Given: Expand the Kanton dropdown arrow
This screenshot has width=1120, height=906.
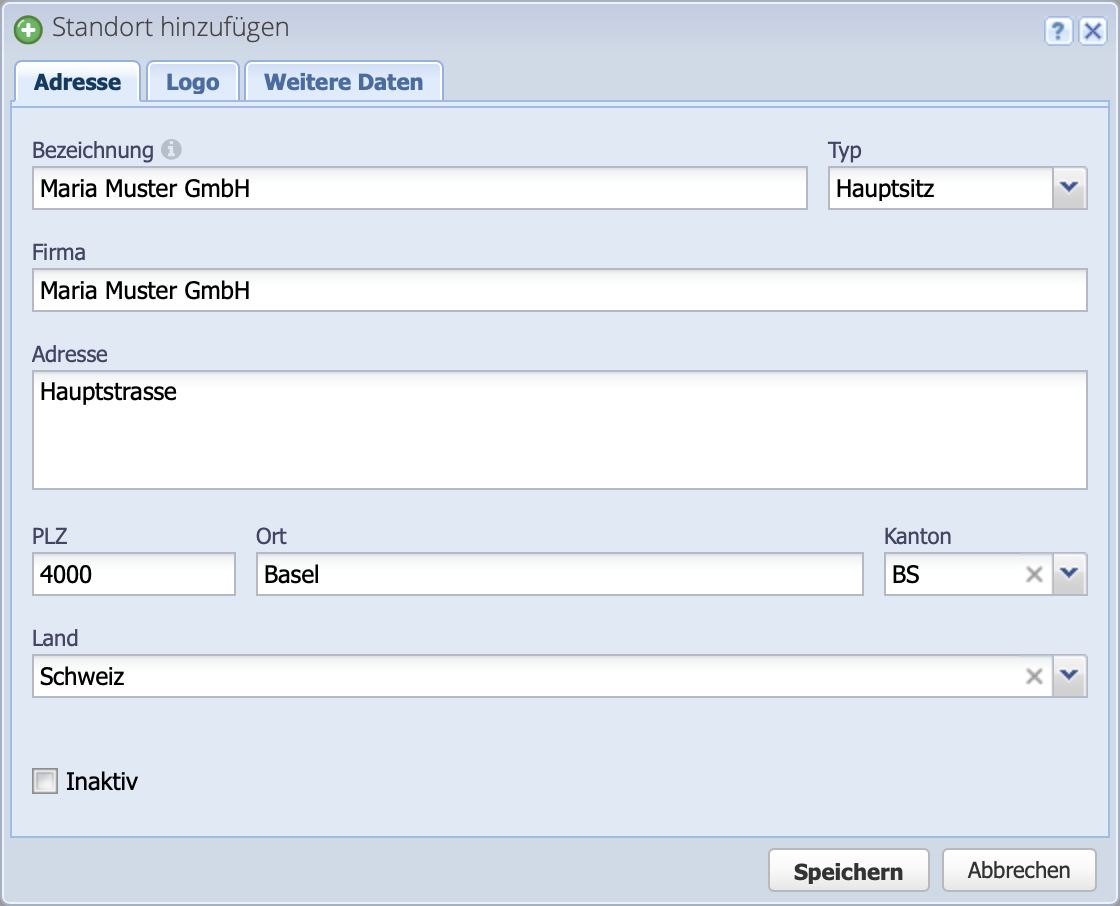Looking at the screenshot, I should pos(1069,574).
